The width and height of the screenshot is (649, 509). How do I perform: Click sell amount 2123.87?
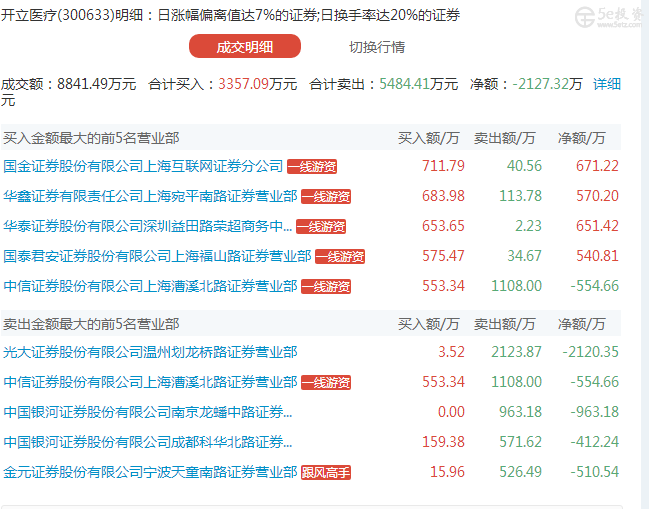(x=516, y=352)
